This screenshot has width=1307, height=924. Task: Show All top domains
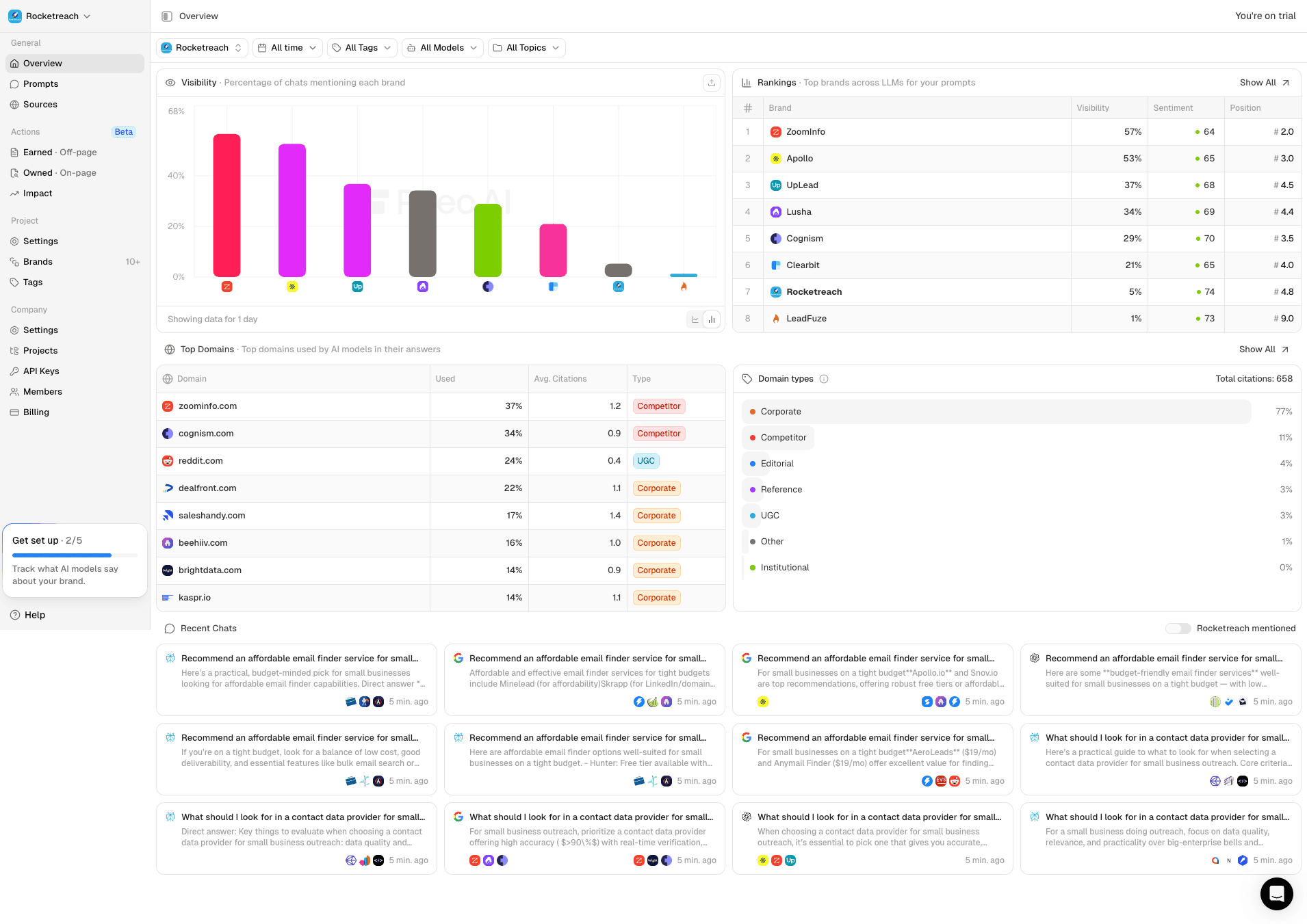1264,349
